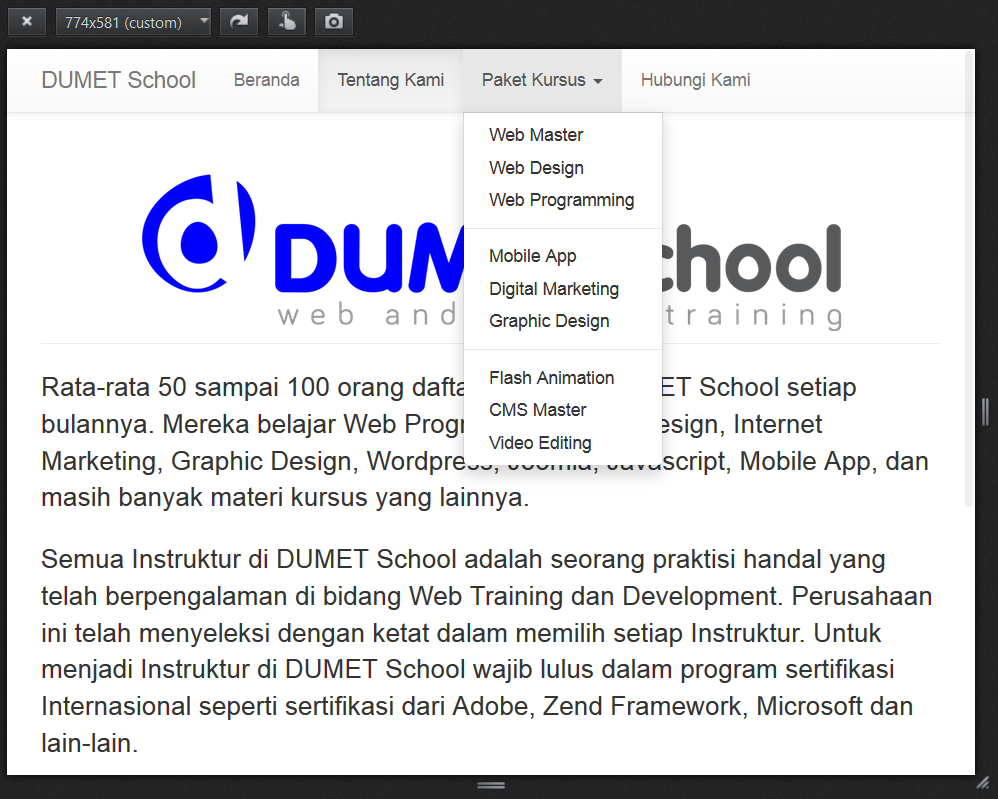The image size is (998, 799).
Task: Select CMS Master menu entry
Action: point(563,410)
